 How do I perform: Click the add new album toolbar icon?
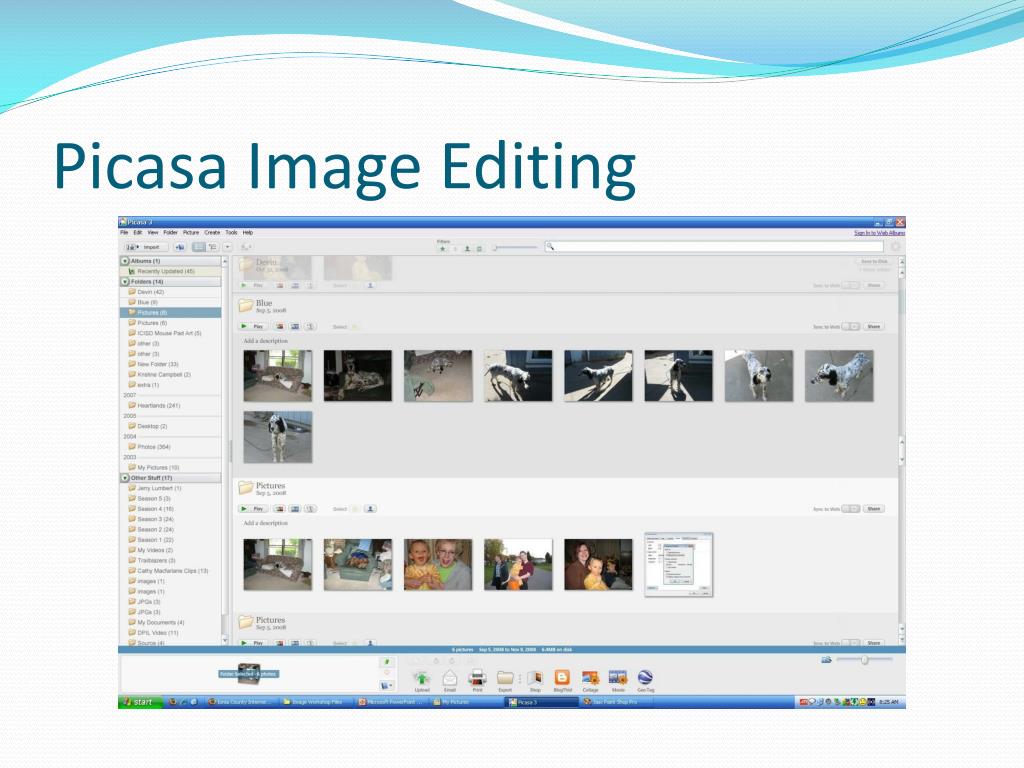click(x=180, y=248)
